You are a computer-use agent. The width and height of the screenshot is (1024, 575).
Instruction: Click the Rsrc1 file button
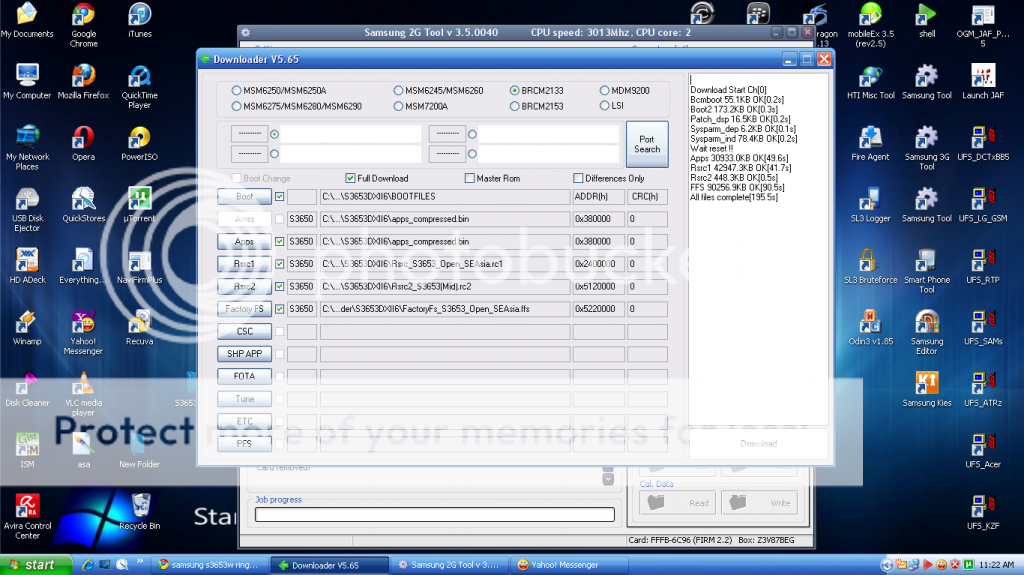(x=244, y=263)
